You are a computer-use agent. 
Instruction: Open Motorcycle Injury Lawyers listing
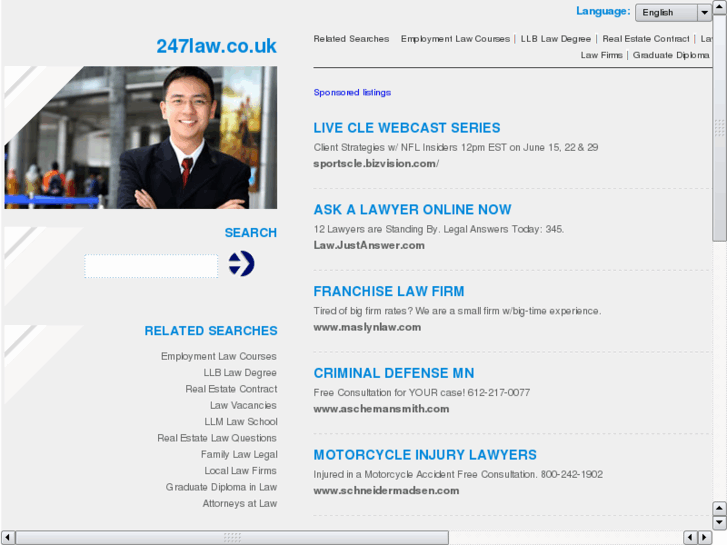(425, 455)
